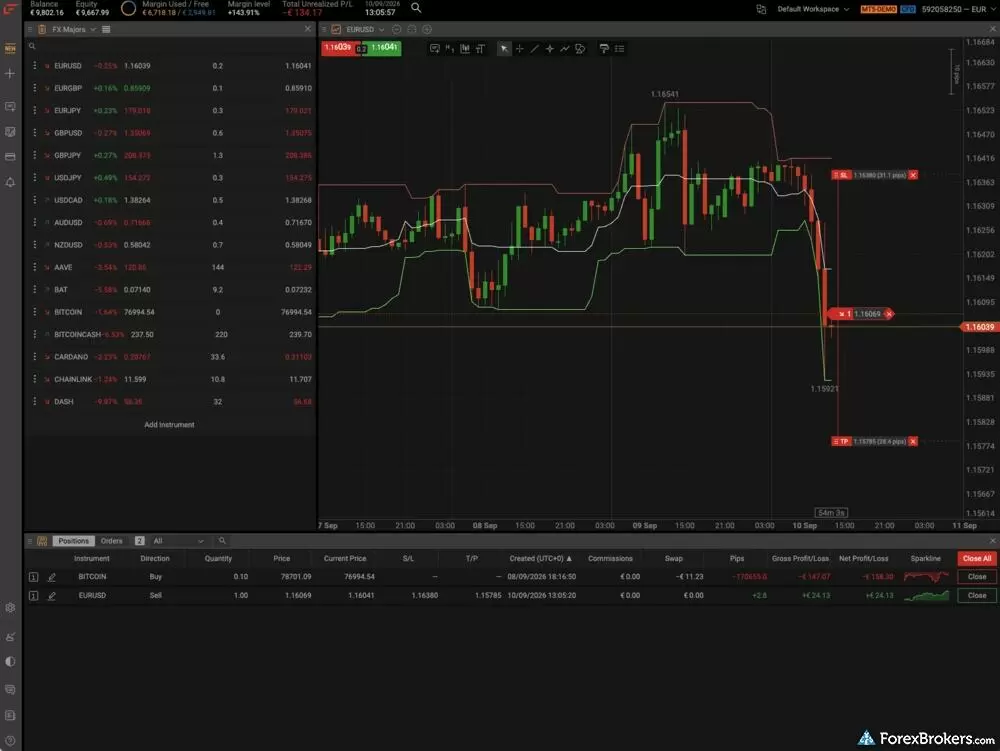Open the chart timeframe H1 selector

(x=450, y=48)
